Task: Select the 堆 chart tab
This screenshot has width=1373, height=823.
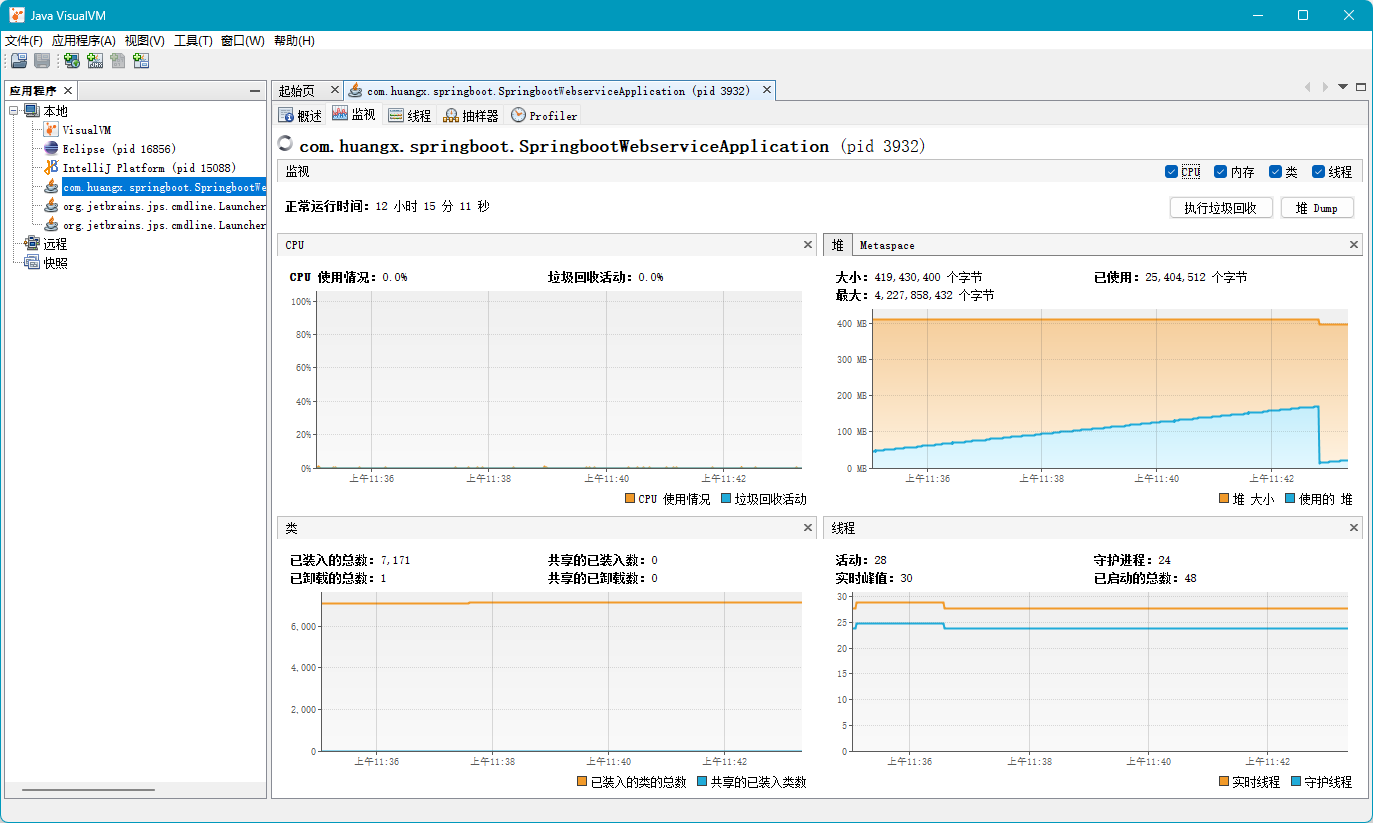Action: pyautogui.click(x=838, y=245)
